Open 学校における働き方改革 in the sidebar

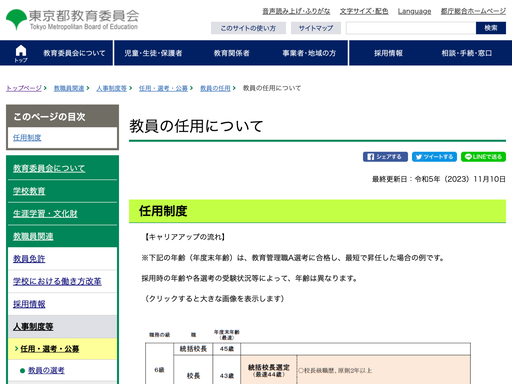[57, 281]
